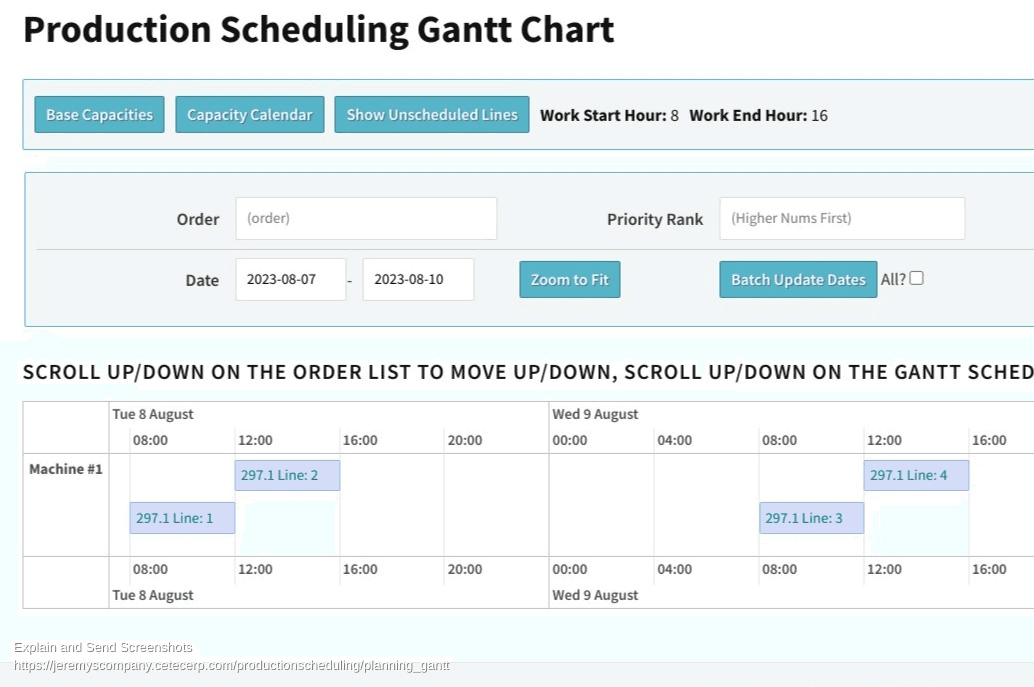Click the top Tue 8 August header
This screenshot has width=1034, height=687.
pos(153,414)
